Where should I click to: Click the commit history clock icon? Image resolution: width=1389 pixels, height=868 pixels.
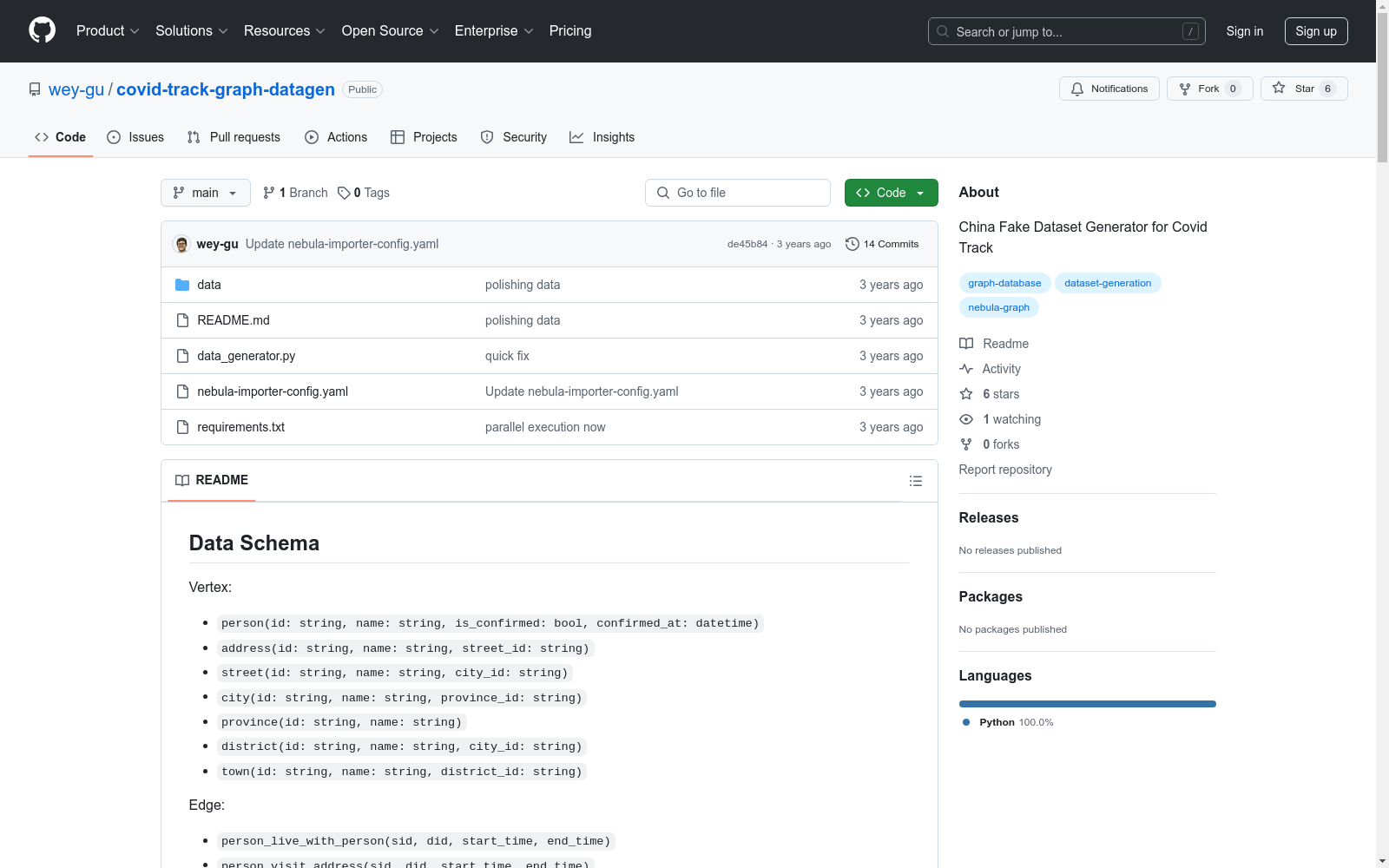click(x=852, y=244)
